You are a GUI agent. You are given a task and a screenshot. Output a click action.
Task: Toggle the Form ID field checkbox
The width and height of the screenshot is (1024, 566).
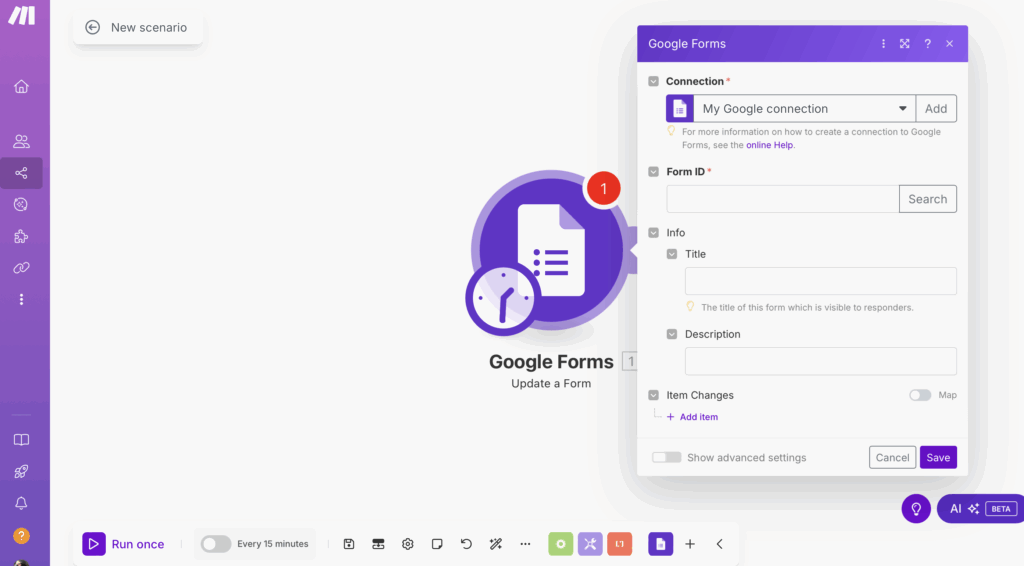653,172
